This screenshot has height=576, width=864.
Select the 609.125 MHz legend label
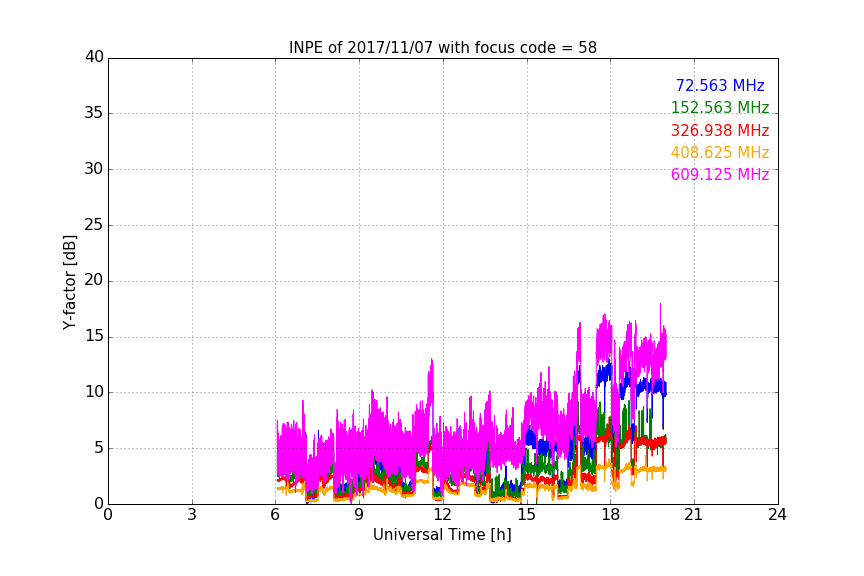tap(720, 174)
